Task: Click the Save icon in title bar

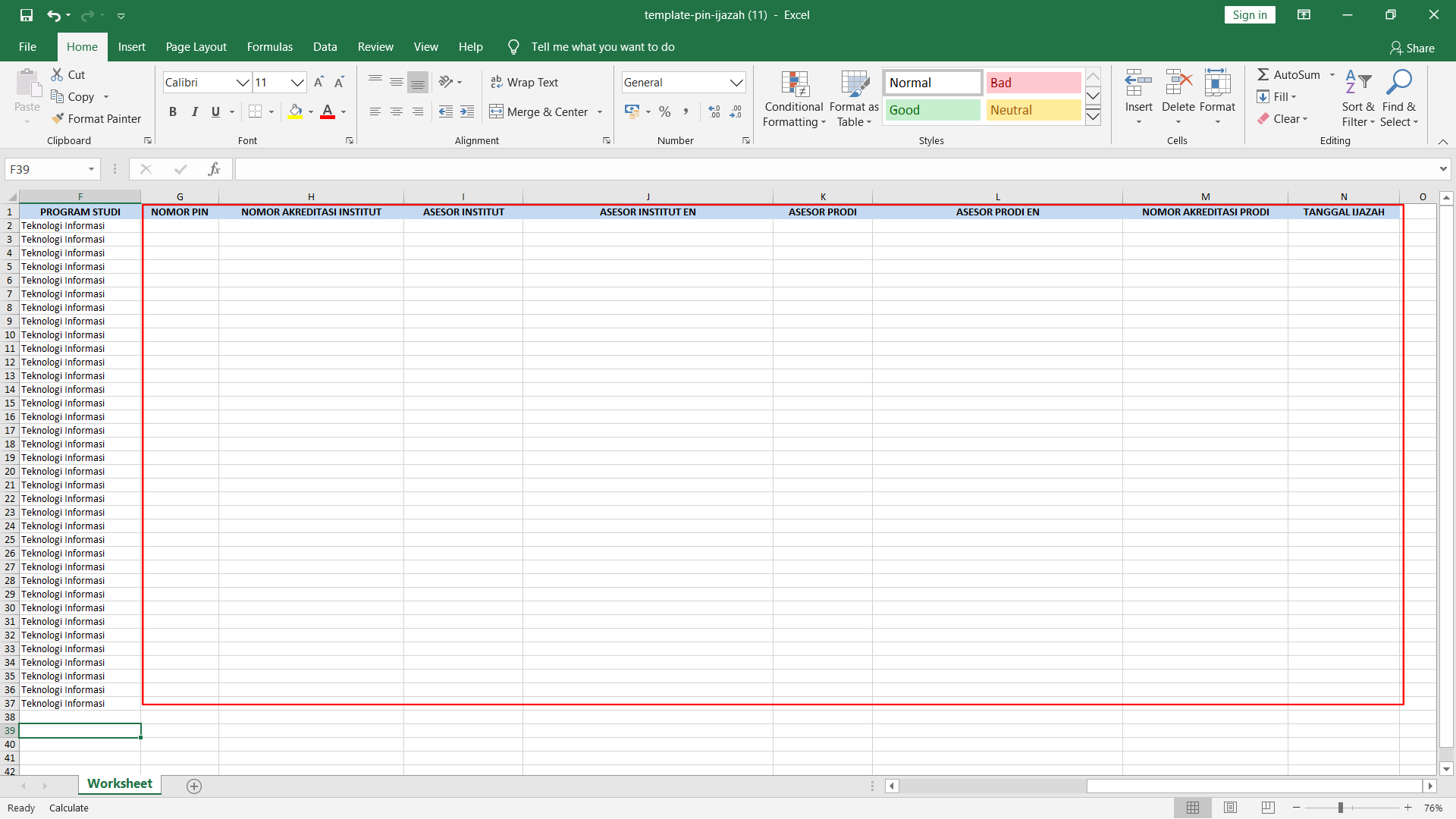Action: point(27,15)
